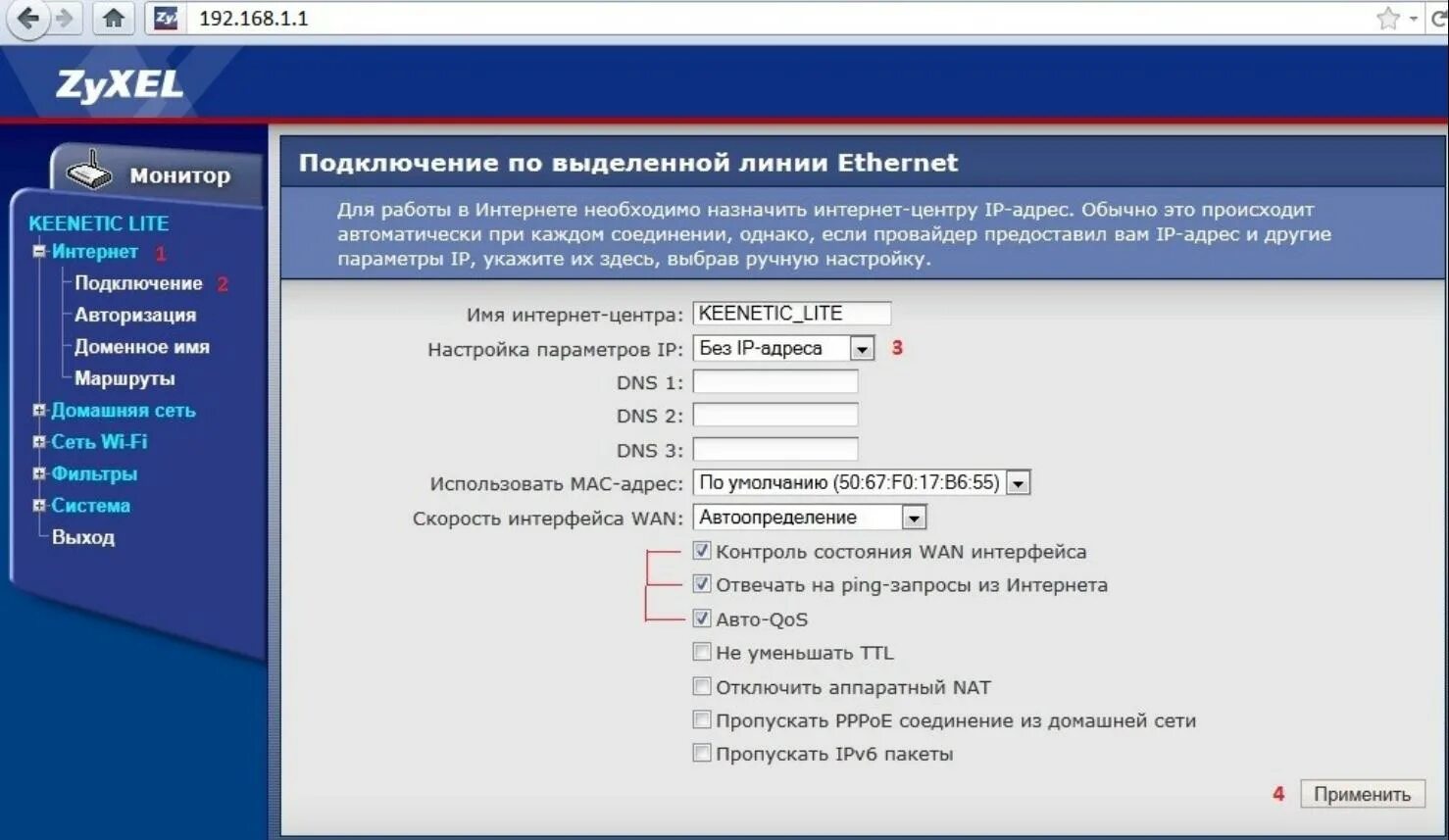Go back using browser back arrow
This screenshot has height=840, width=1449.
(x=26, y=19)
